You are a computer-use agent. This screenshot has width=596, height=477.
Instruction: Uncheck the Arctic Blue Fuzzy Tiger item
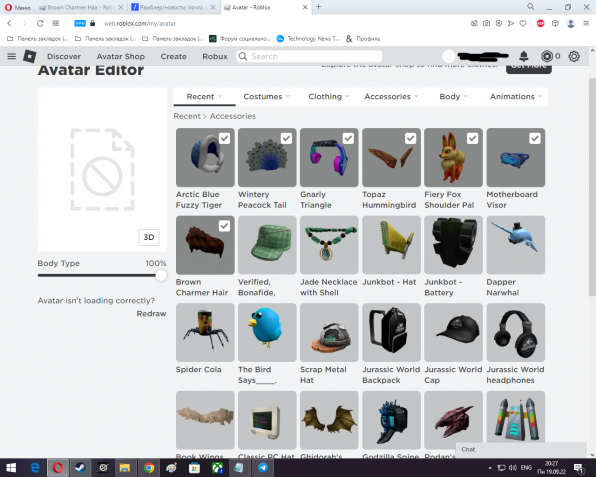click(x=224, y=138)
